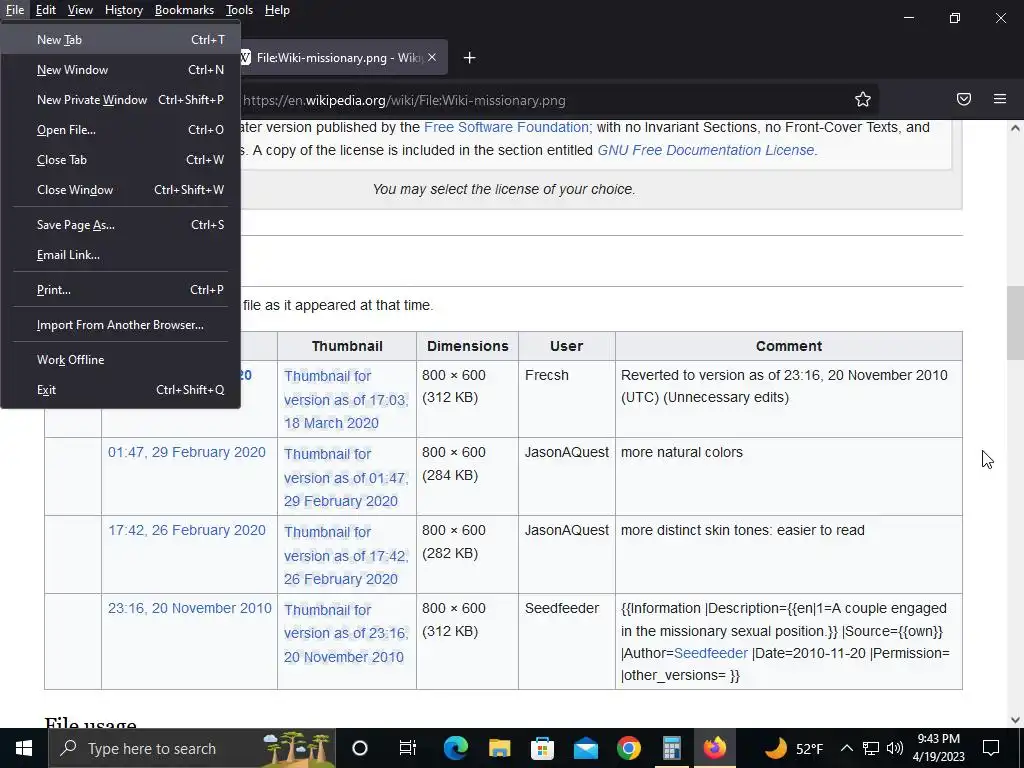
Task: Open thumbnail for 23:16, 20 November 2010 version
Action: click(346, 633)
